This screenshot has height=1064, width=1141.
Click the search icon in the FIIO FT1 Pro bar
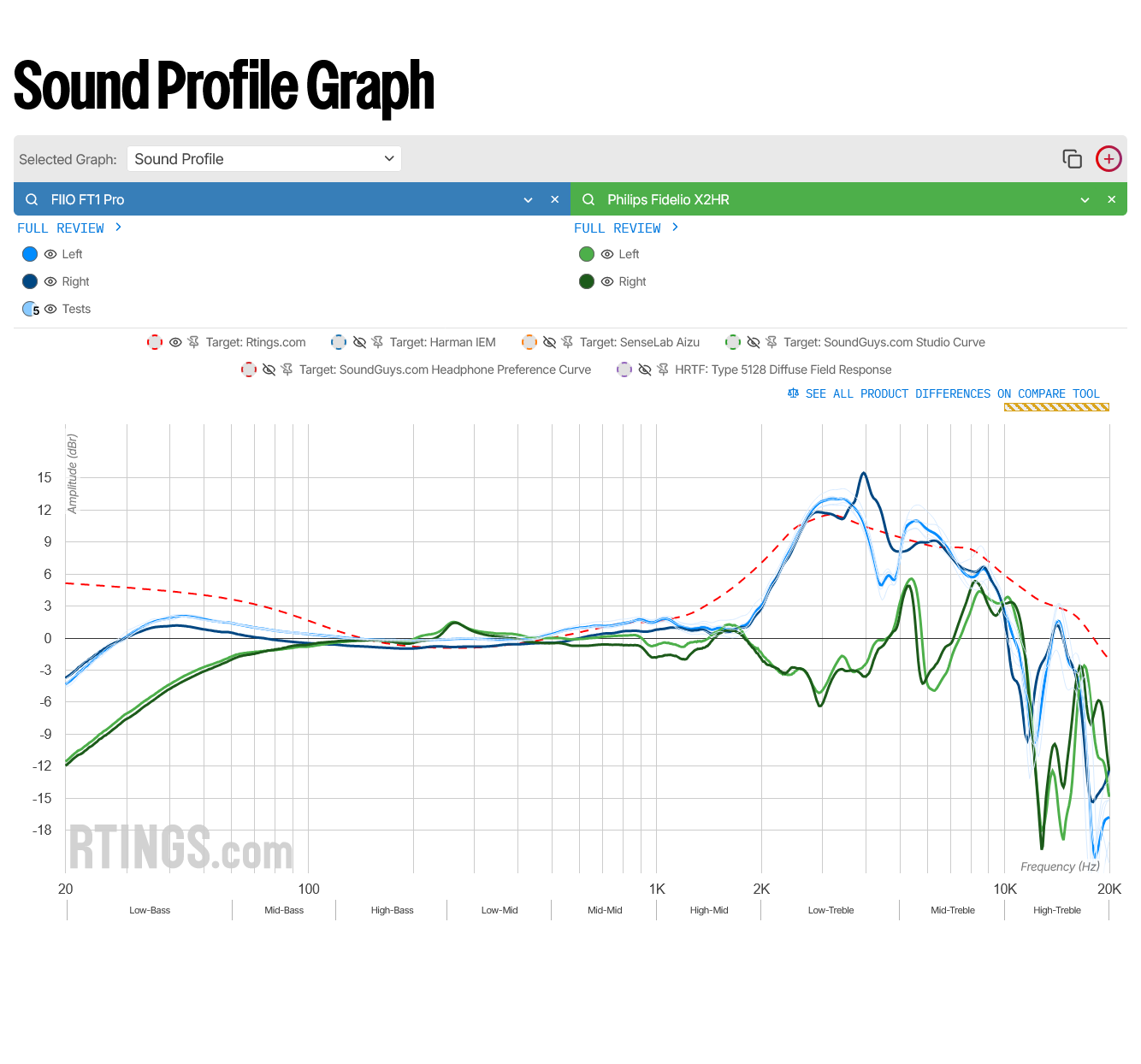[32, 199]
